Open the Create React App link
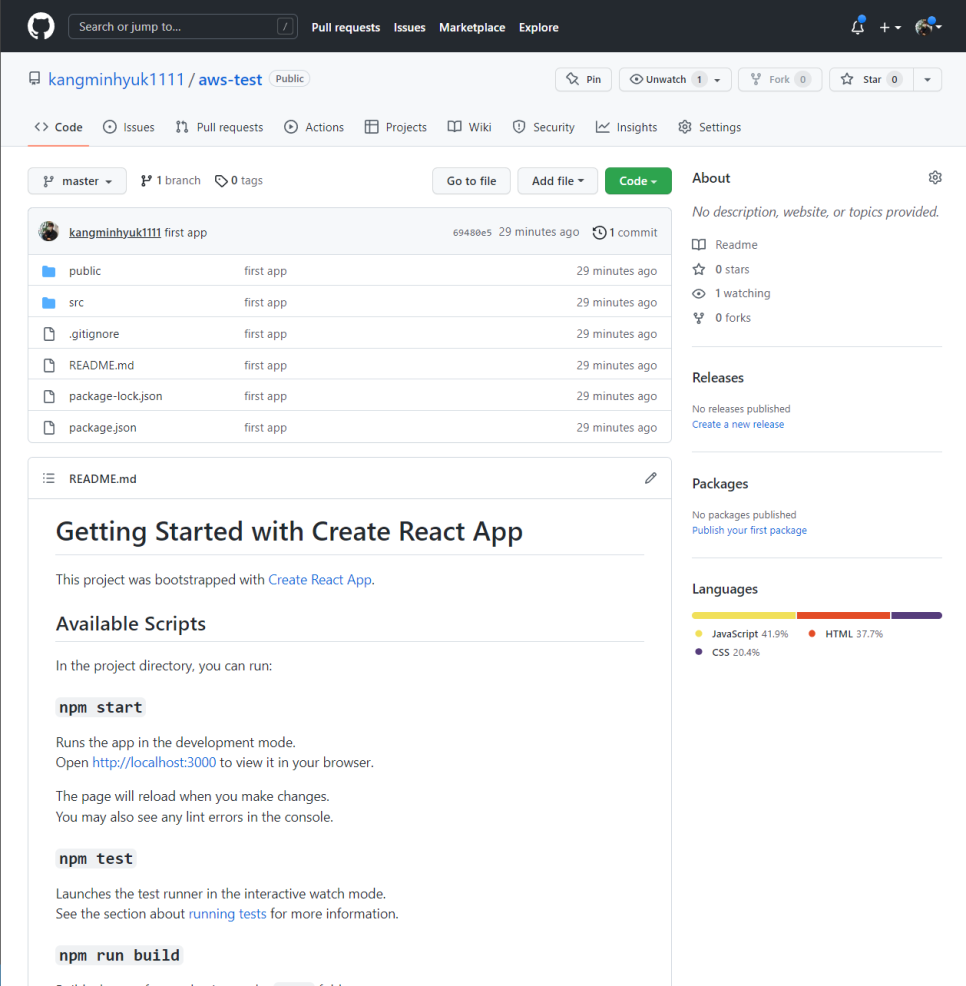Image resolution: width=966 pixels, height=986 pixels. tap(320, 580)
